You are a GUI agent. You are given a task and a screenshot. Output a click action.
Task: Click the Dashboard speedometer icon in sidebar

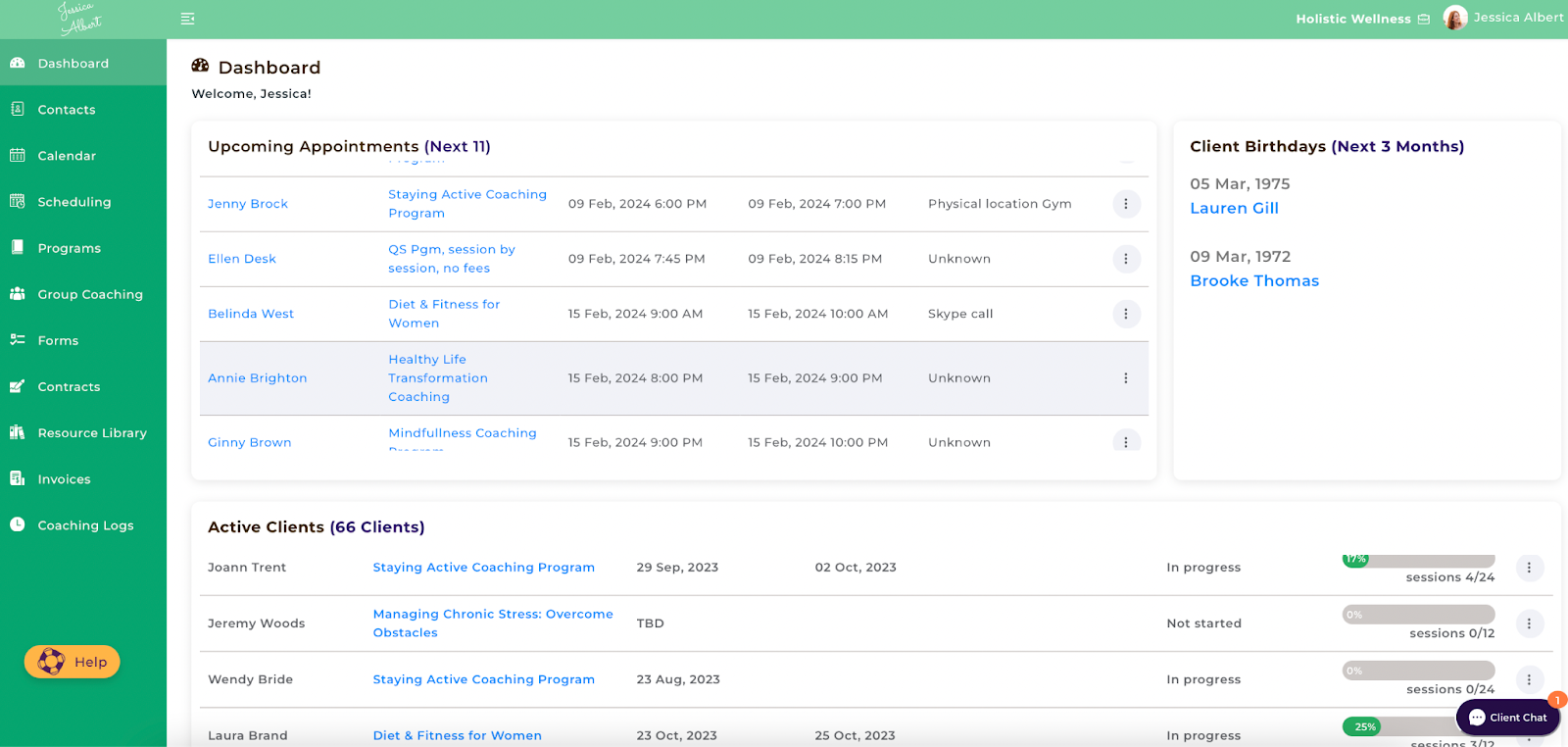17,63
